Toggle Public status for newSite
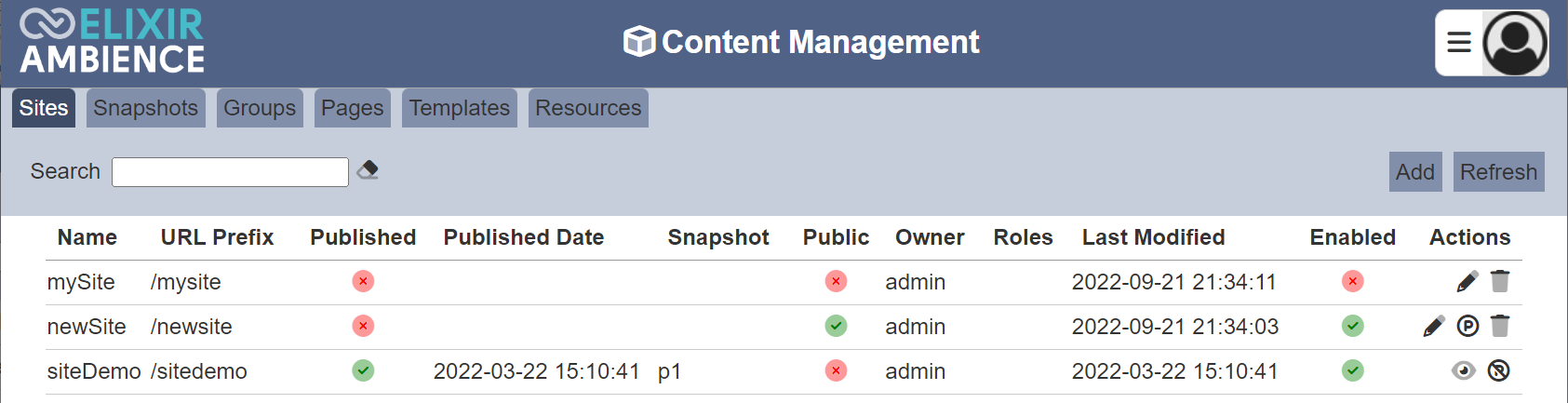Viewport: 1568px width, 403px height. [x=836, y=326]
